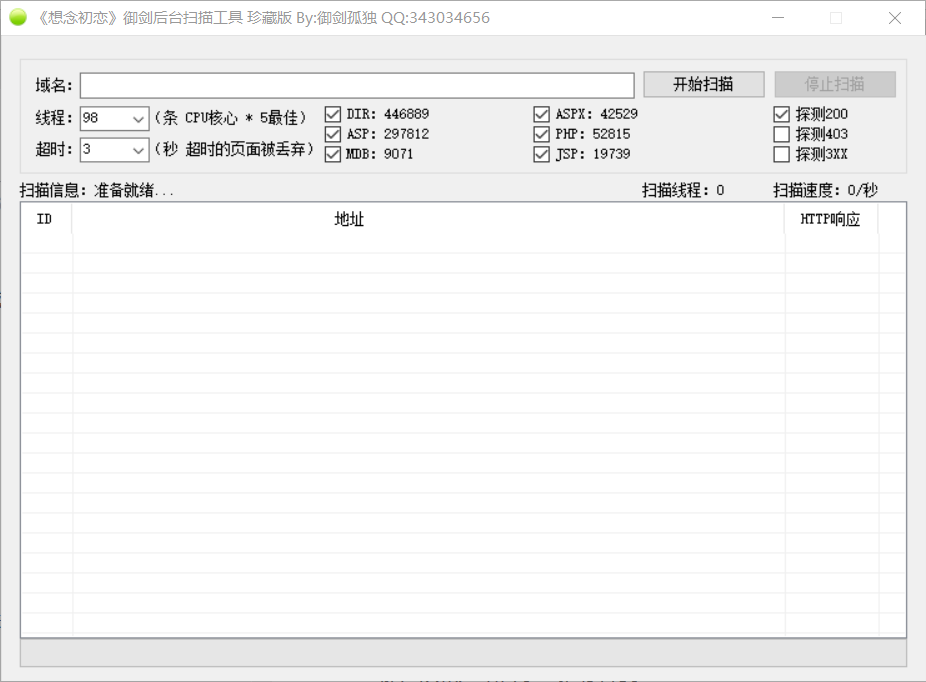Uncheck the ASP: 297812 dictionary checkbox

click(331, 133)
